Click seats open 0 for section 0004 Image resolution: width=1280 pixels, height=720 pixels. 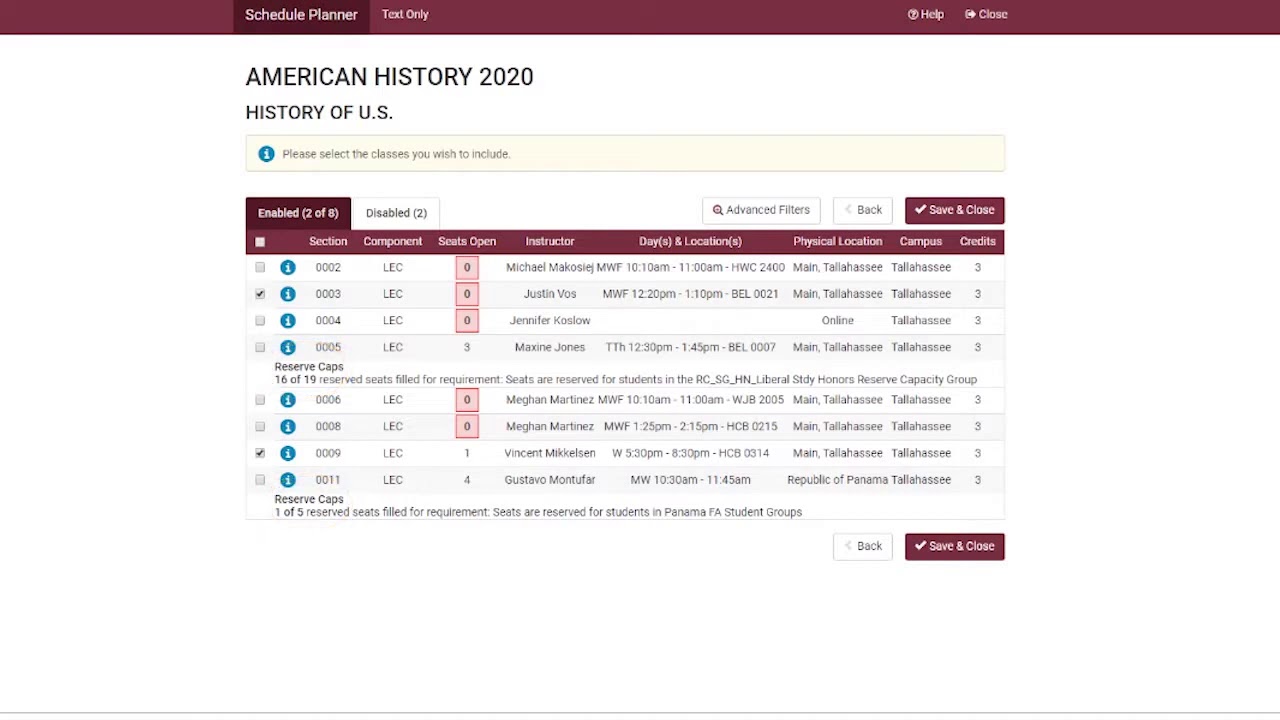pos(467,320)
